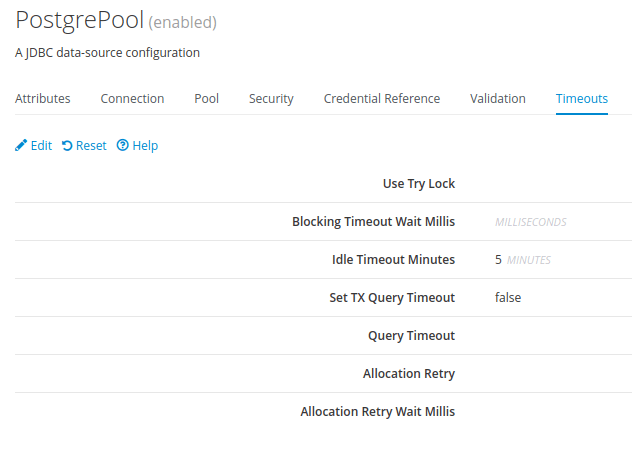Go to the Security tab
Viewport: 632px width, 454px height.
[271, 99]
